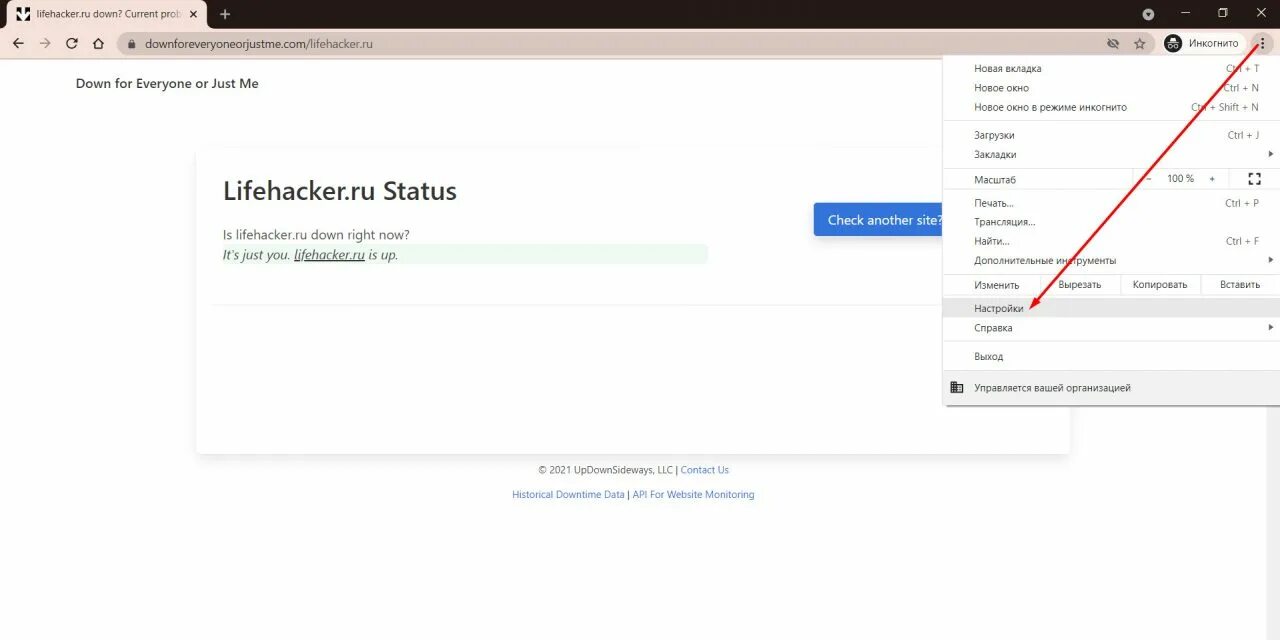Select the lifehacker.ru down tab
Viewport: 1280px width, 640px height.
[x=105, y=14]
